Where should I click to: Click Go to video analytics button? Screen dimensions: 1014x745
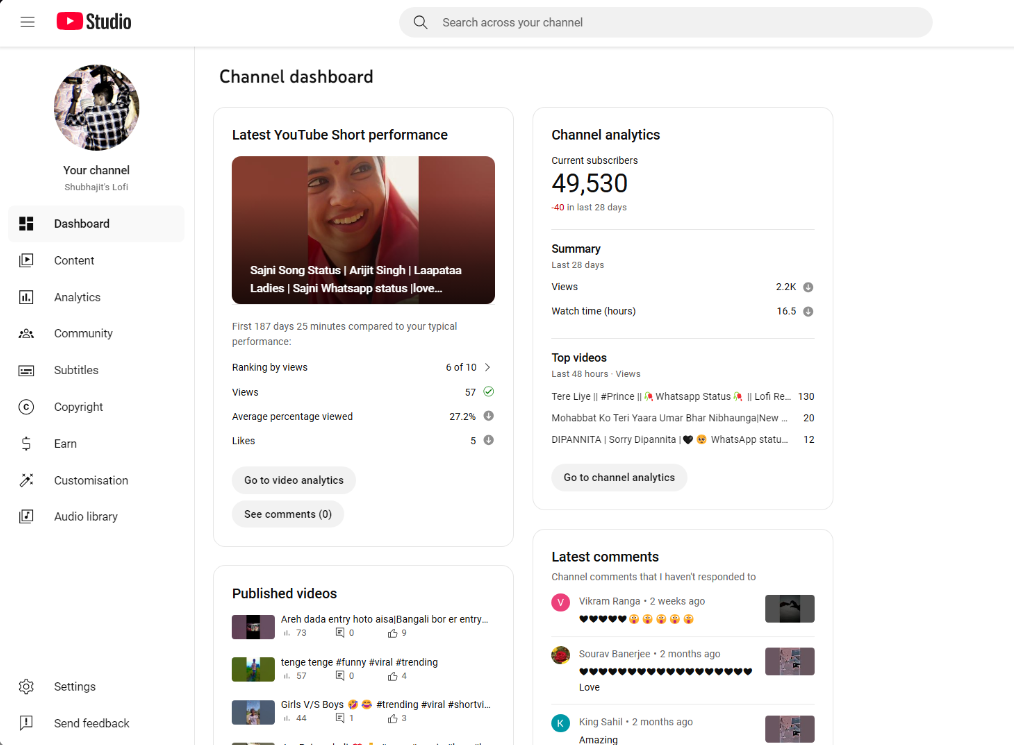294,480
